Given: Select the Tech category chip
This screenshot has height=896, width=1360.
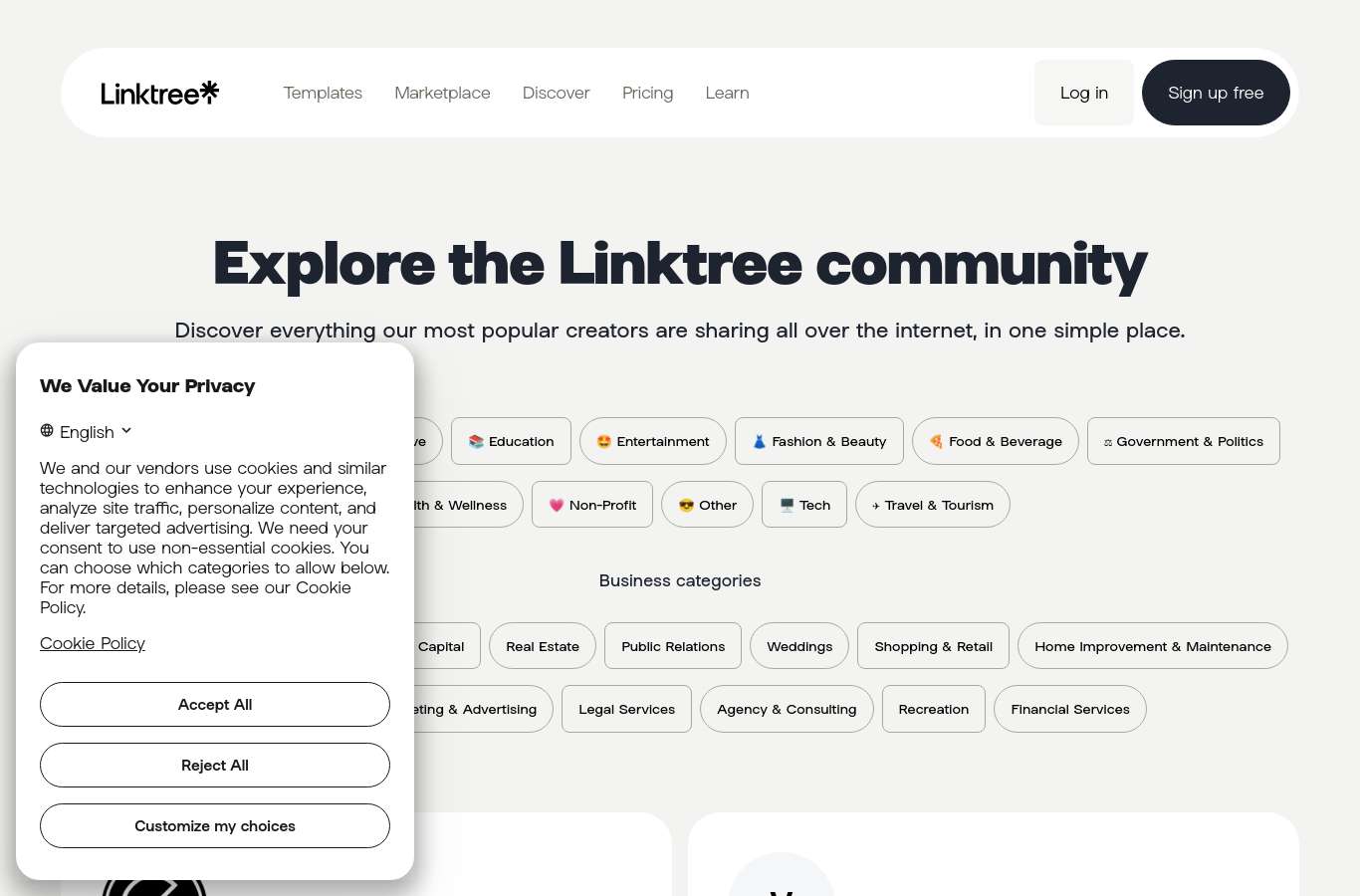Looking at the screenshot, I should [x=804, y=505].
